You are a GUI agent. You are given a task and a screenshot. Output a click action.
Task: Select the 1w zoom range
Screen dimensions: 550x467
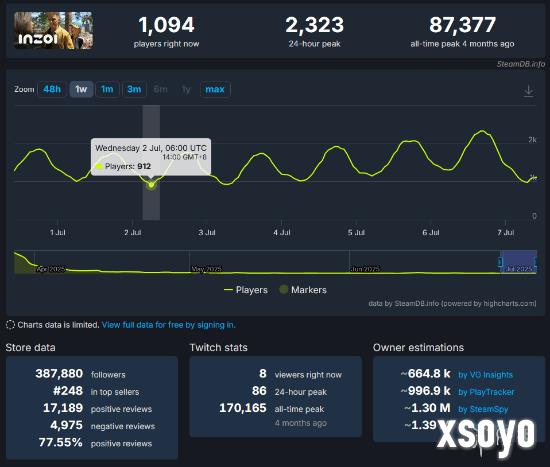click(x=81, y=89)
